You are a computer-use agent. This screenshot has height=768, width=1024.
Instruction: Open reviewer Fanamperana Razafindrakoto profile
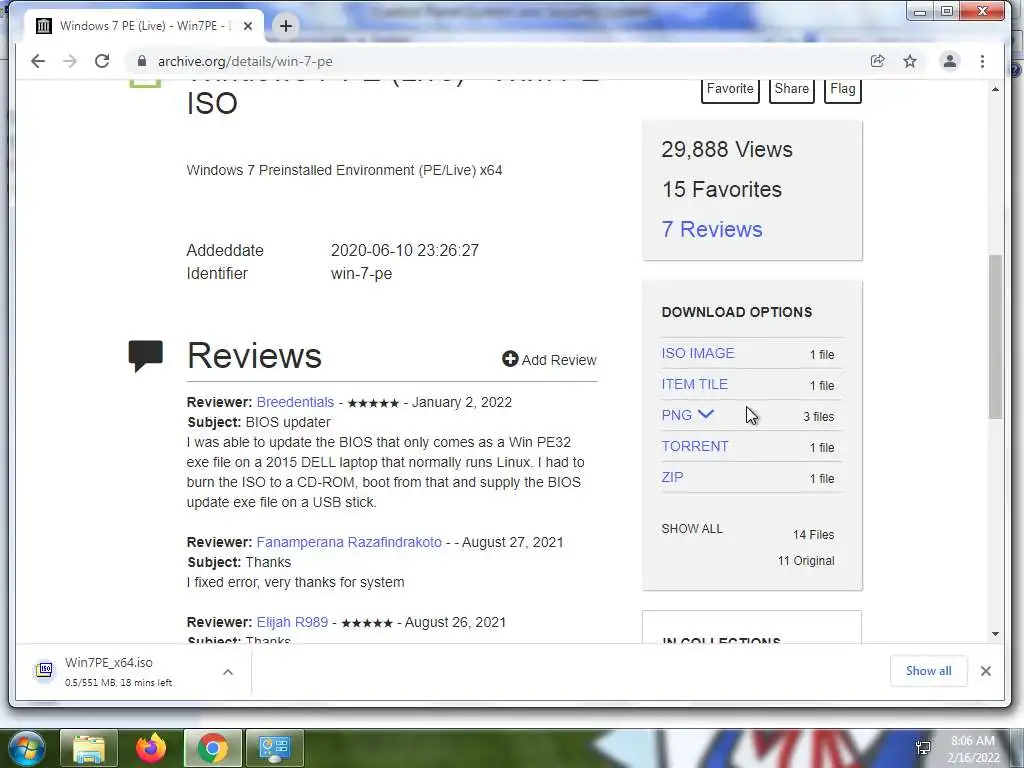349,542
